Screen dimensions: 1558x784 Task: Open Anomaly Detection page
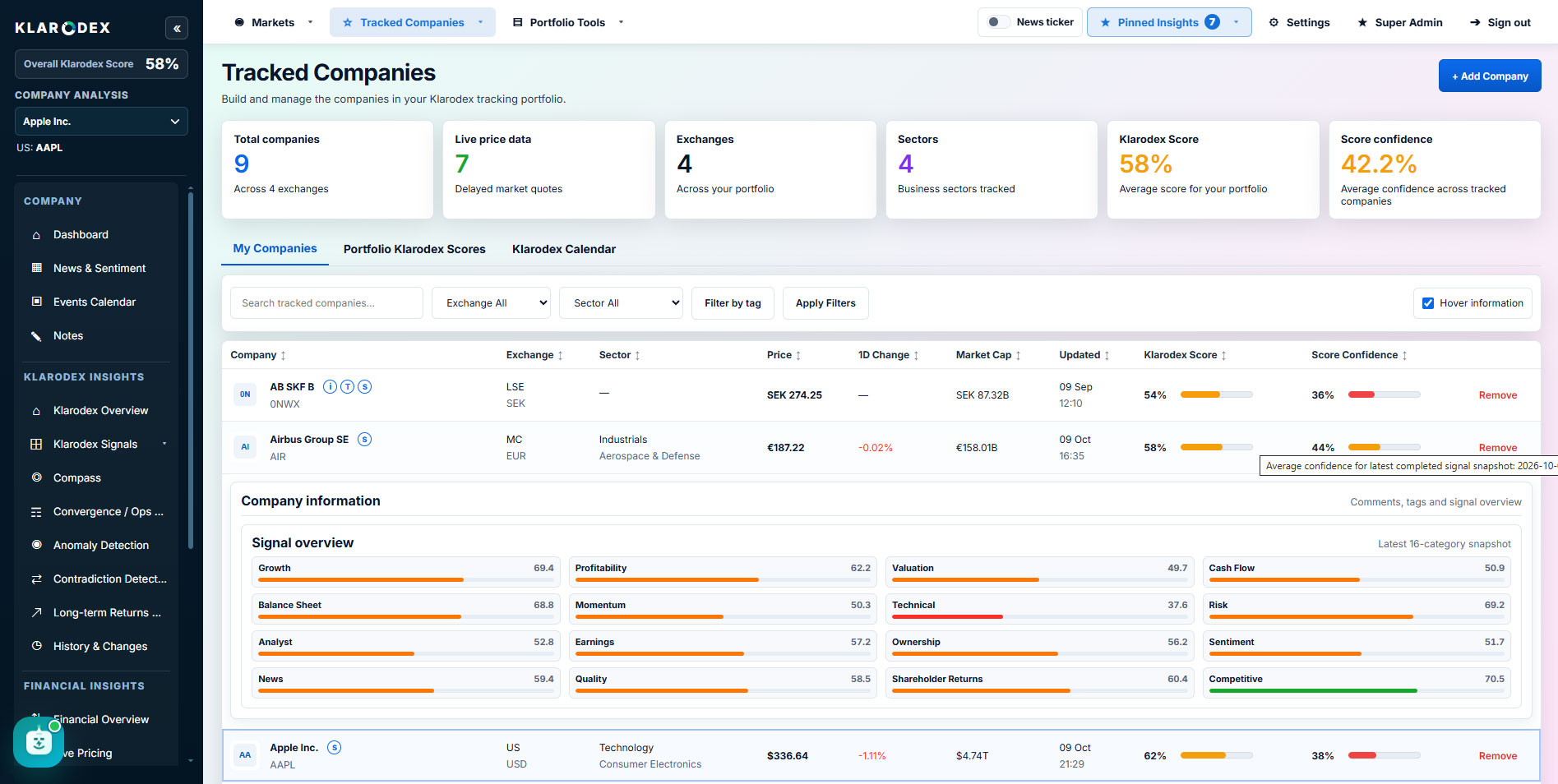click(x=100, y=546)
